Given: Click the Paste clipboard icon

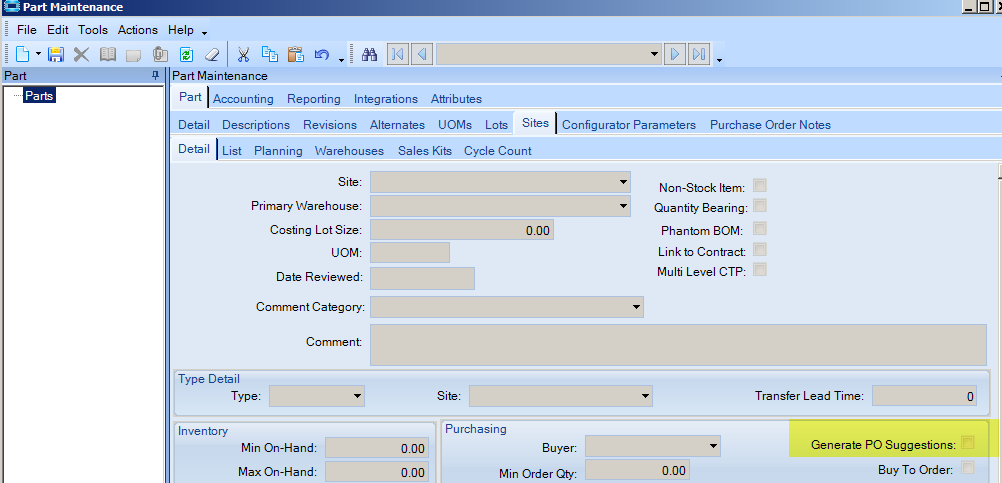Looking at the screenshot, I should pyautogui.click(x=295, y=54).
